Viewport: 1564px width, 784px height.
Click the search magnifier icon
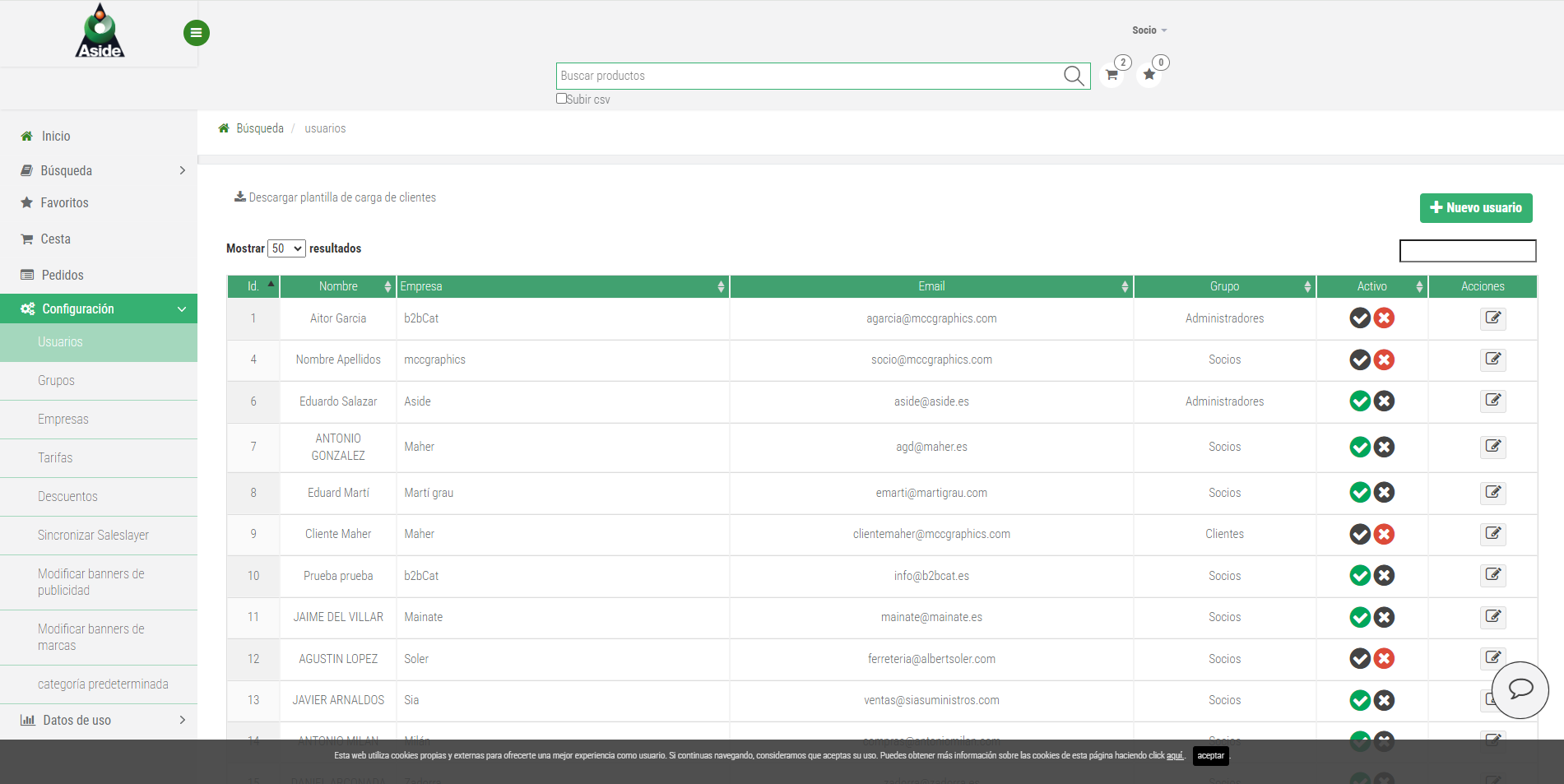1074,76
